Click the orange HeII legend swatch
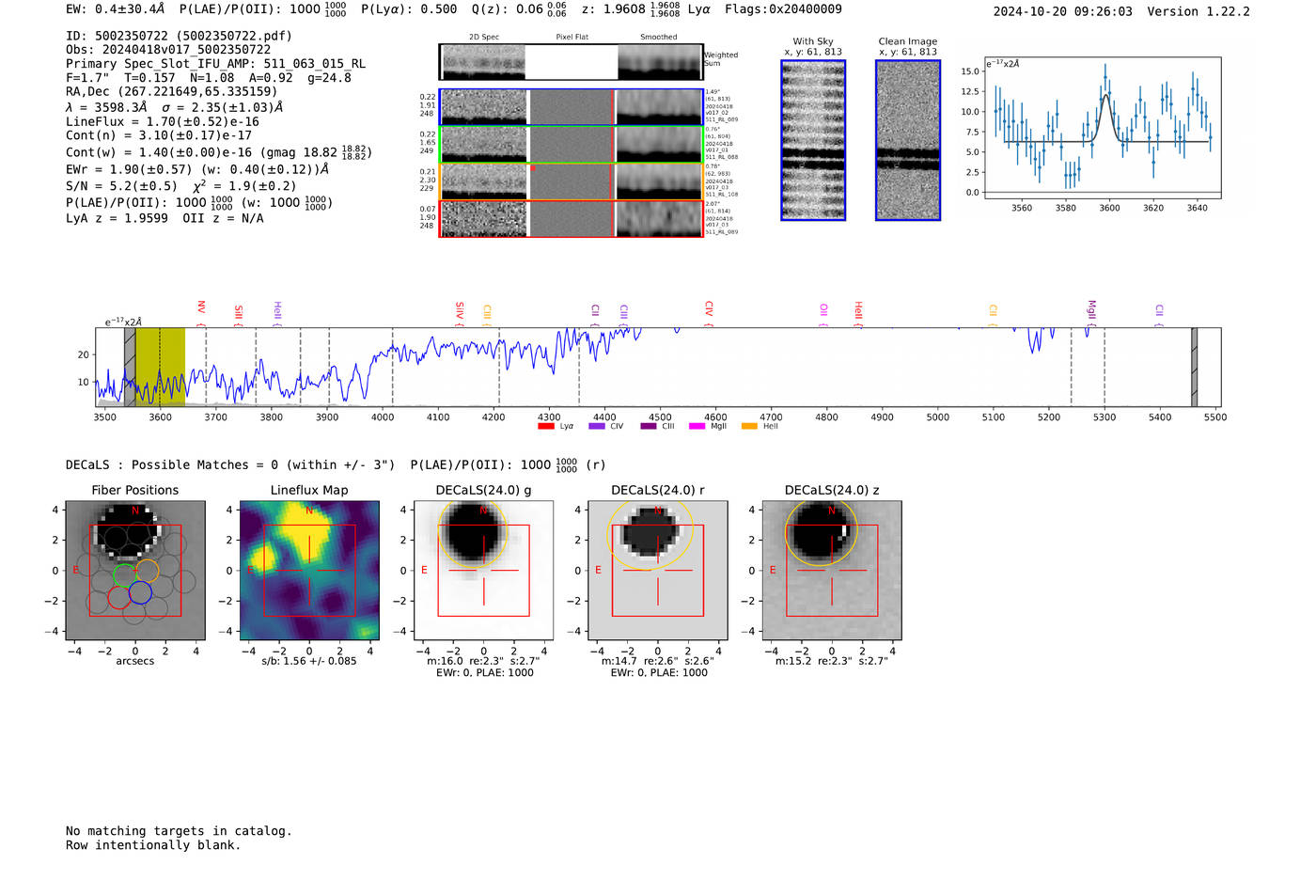 (x=749, y=427)
